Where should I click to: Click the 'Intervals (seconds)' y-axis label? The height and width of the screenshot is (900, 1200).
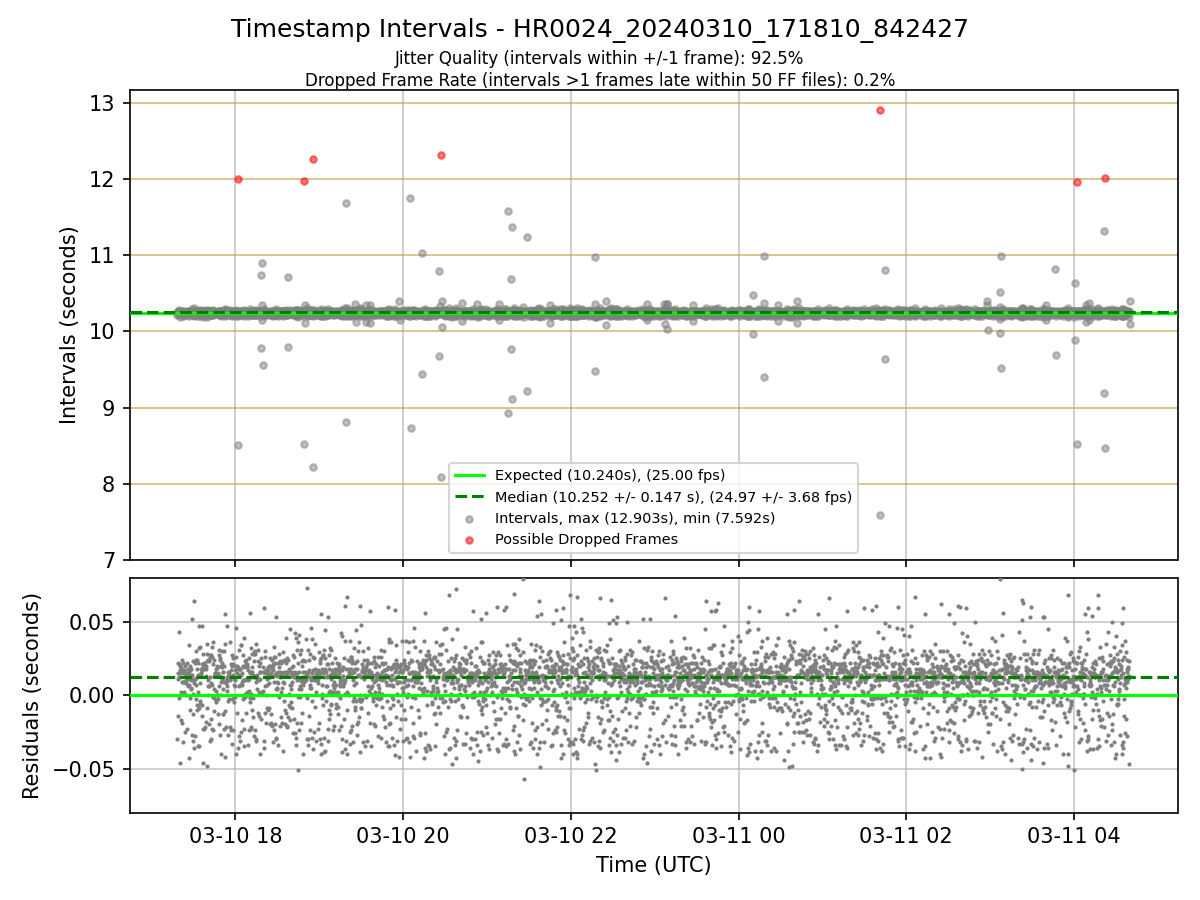(x=68, y=325)
